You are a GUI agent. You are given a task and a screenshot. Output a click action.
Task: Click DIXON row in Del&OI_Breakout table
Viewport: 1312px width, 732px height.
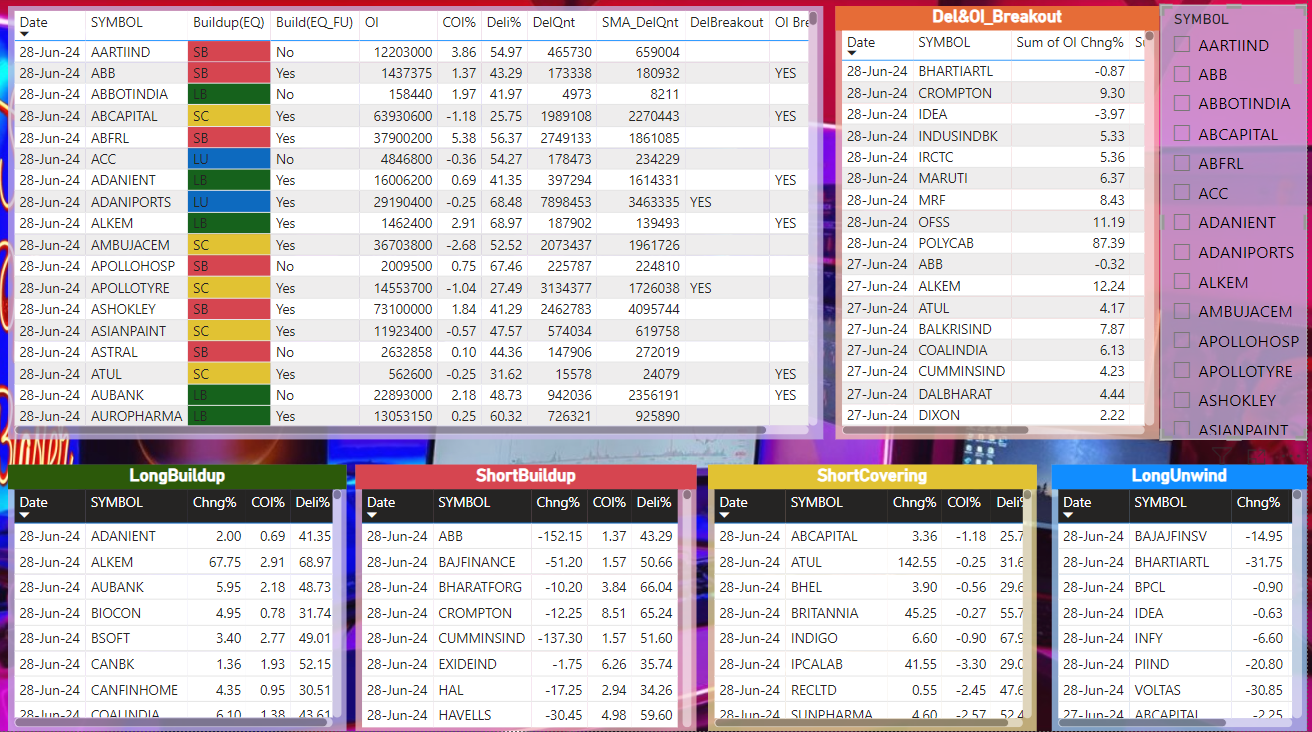pos(994,415)
